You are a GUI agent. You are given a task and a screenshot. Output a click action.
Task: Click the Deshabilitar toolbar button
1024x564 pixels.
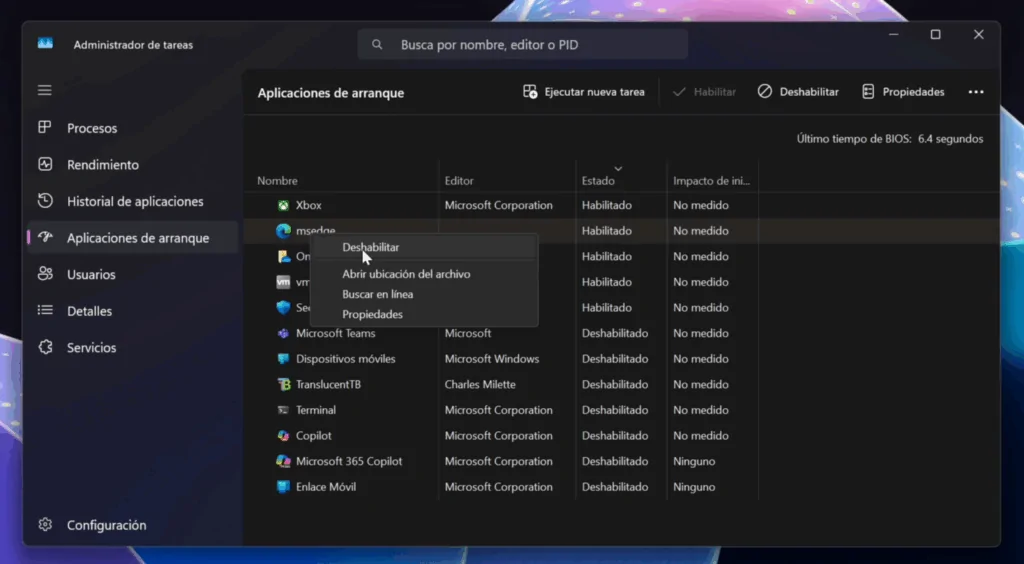(x=798, y=92)
